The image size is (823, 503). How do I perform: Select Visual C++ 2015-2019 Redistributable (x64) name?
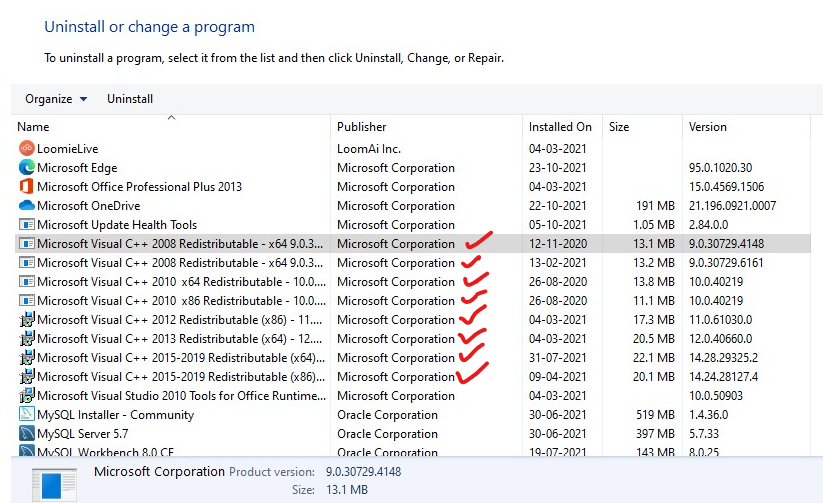coord(181,358)
